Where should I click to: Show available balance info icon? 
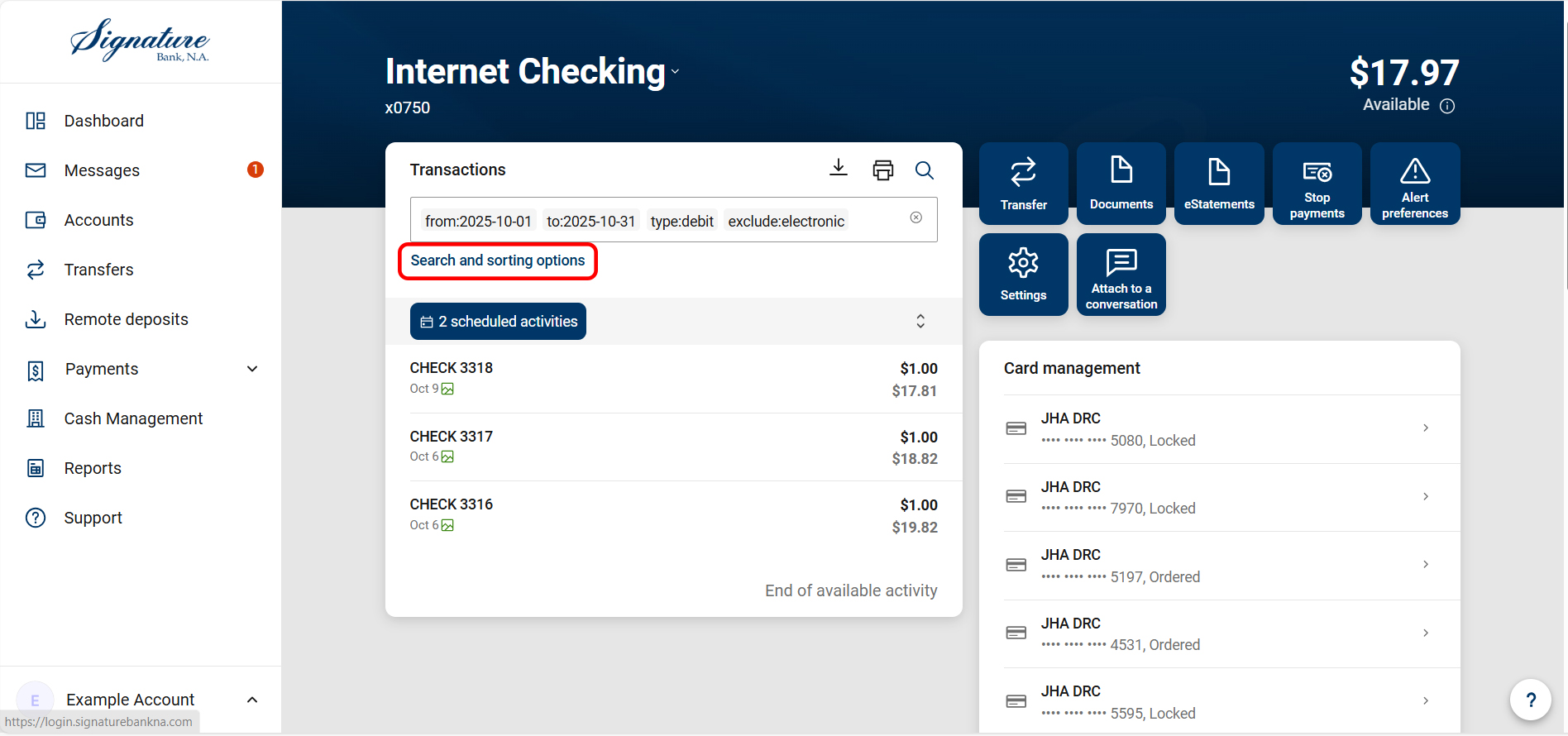pos(1446,106)
